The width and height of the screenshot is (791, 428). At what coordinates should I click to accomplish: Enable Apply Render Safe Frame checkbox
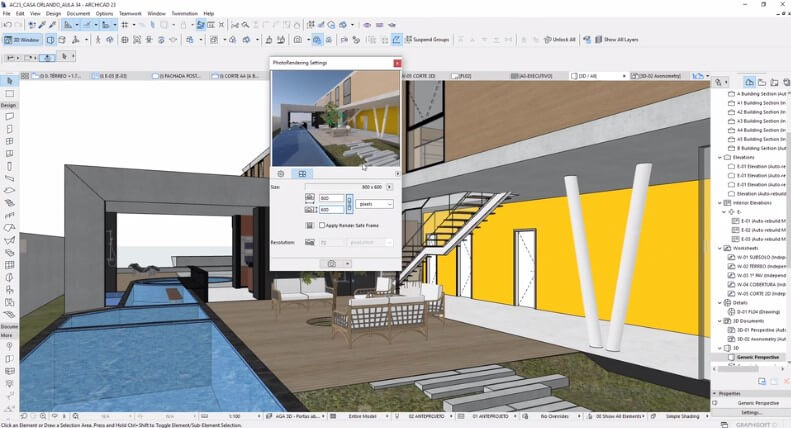coord(322,226)
